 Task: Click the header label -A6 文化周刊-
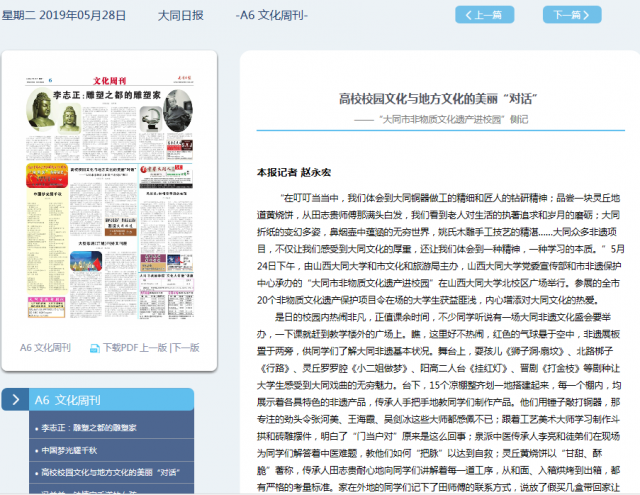[x=271, y=16]
